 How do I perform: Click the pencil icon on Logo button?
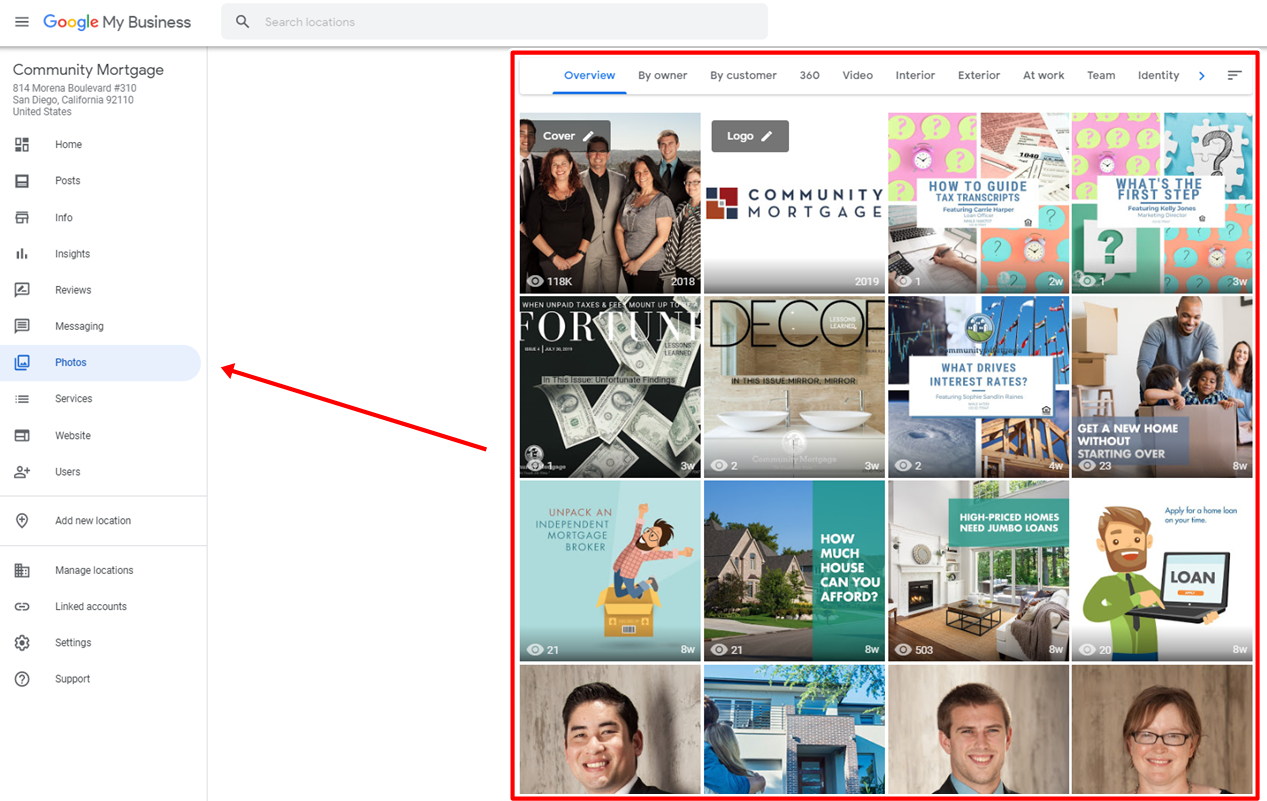[x=767, y=136]
